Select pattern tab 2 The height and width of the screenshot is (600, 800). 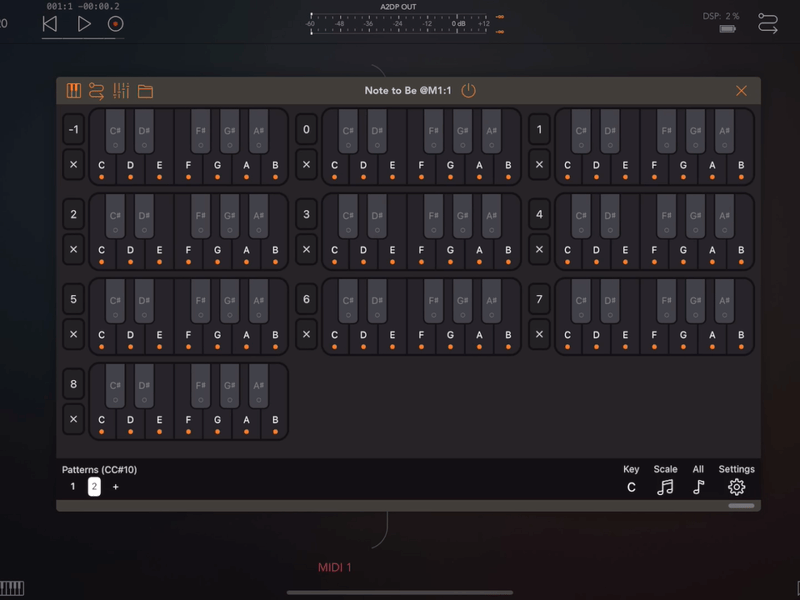click(x=93, y=487)
